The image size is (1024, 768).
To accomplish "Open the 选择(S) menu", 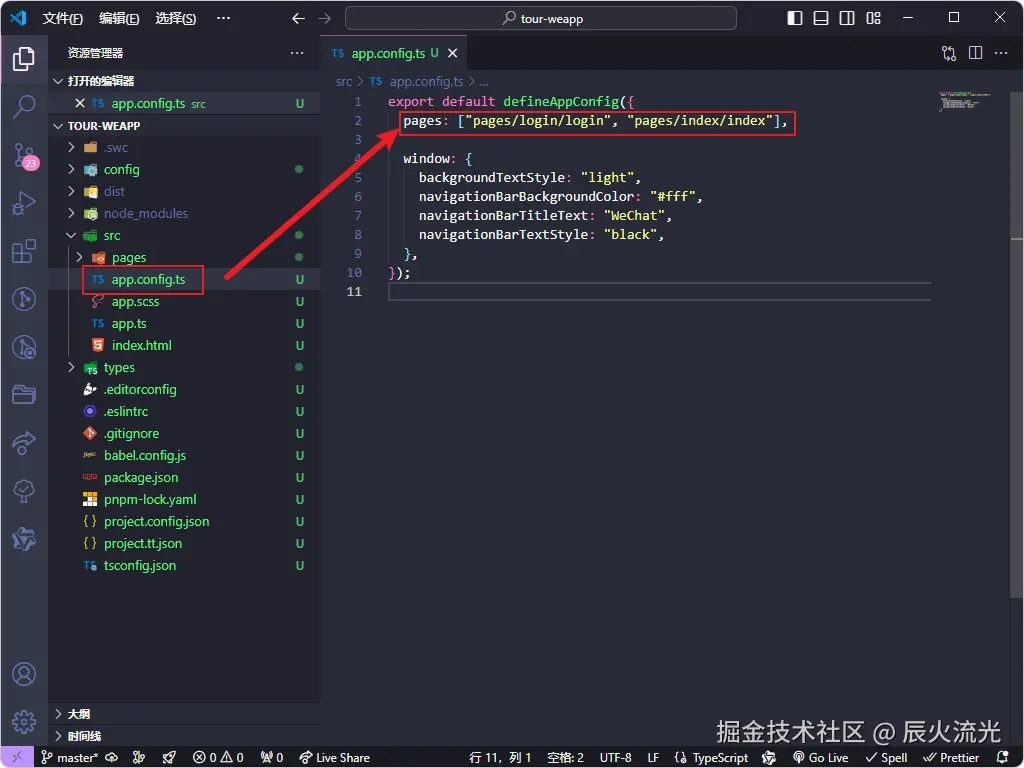I will [175, 18].
